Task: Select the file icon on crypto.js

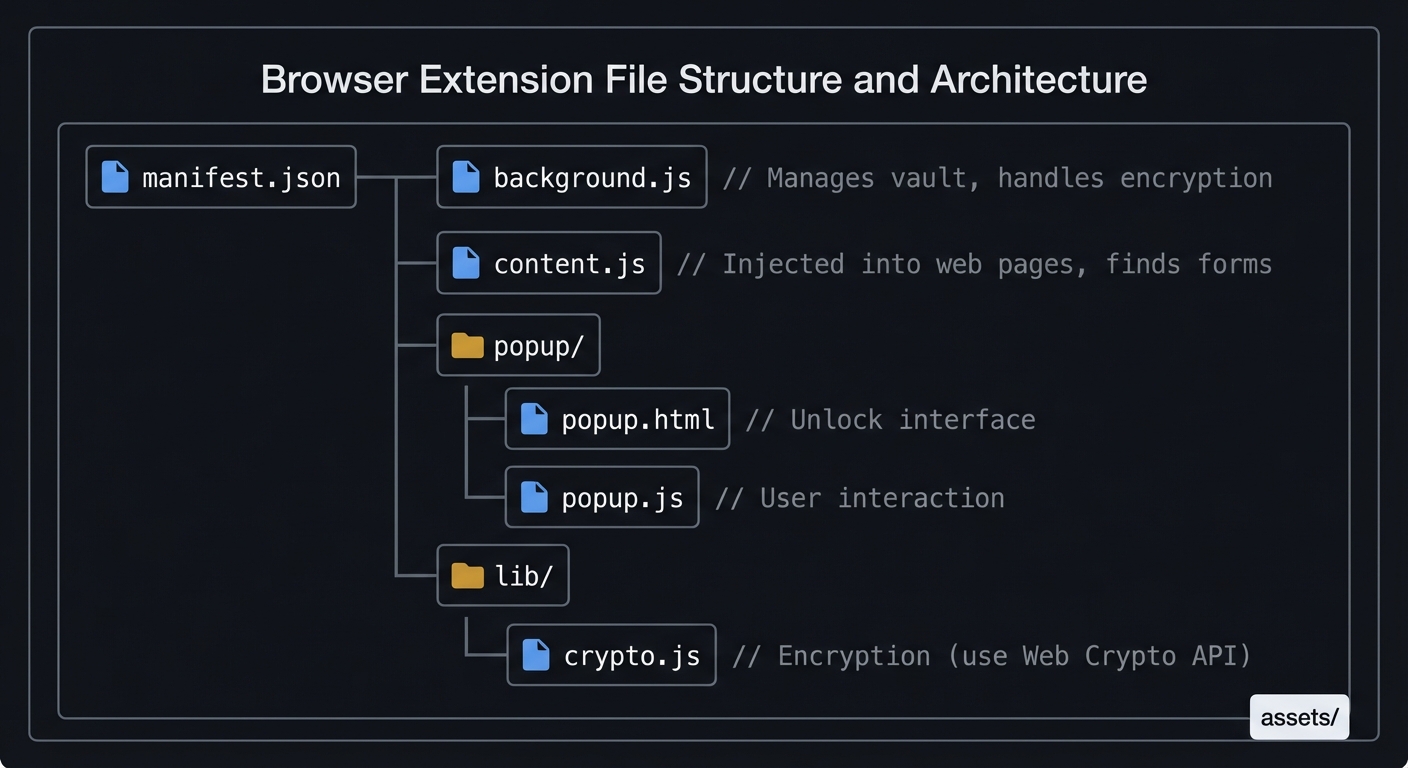Action: tap(535, 655)
